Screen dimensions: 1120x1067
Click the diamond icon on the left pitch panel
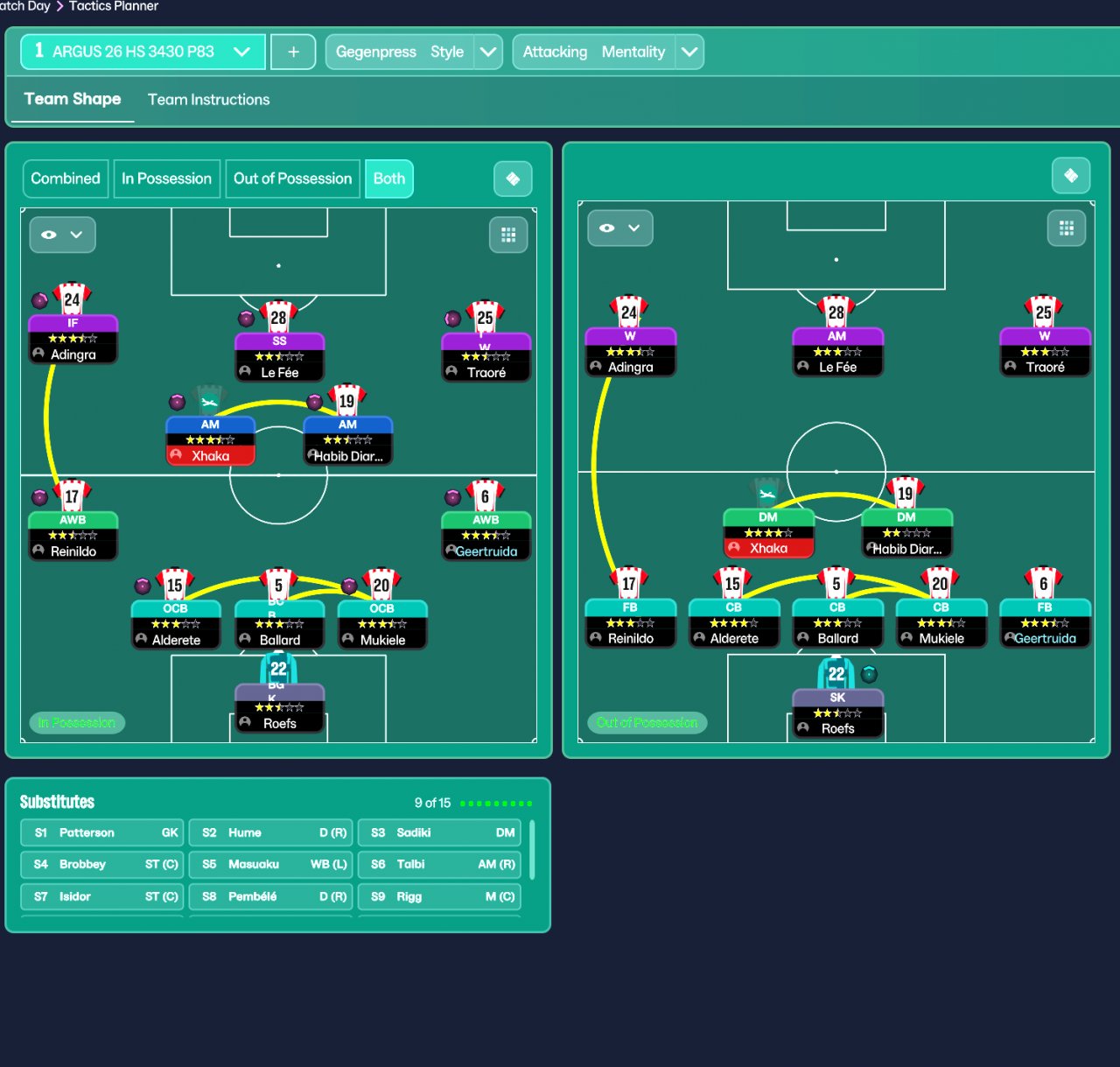(x=513, y=179)
